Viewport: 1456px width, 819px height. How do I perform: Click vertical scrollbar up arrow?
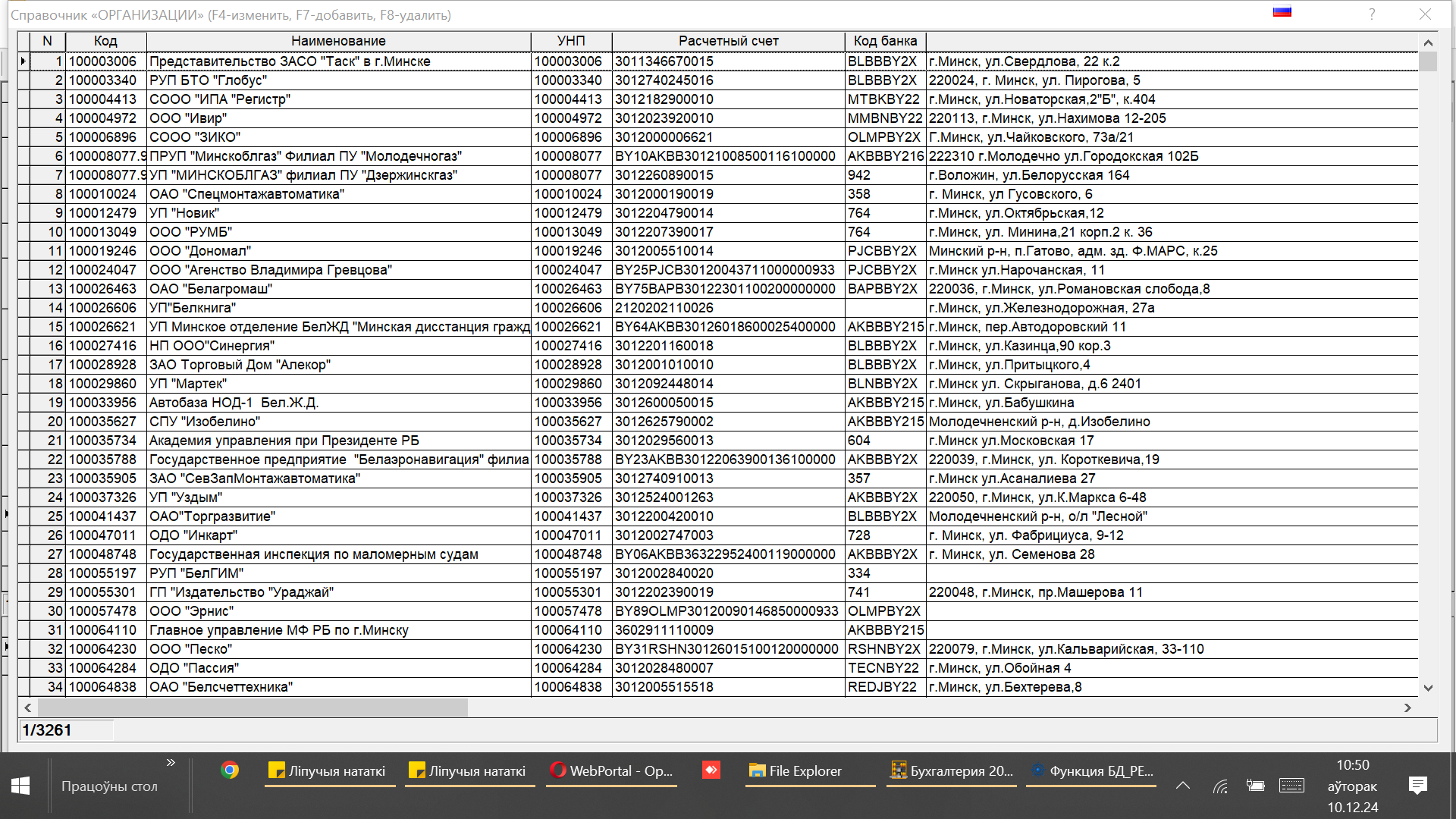pos(1428,42)
